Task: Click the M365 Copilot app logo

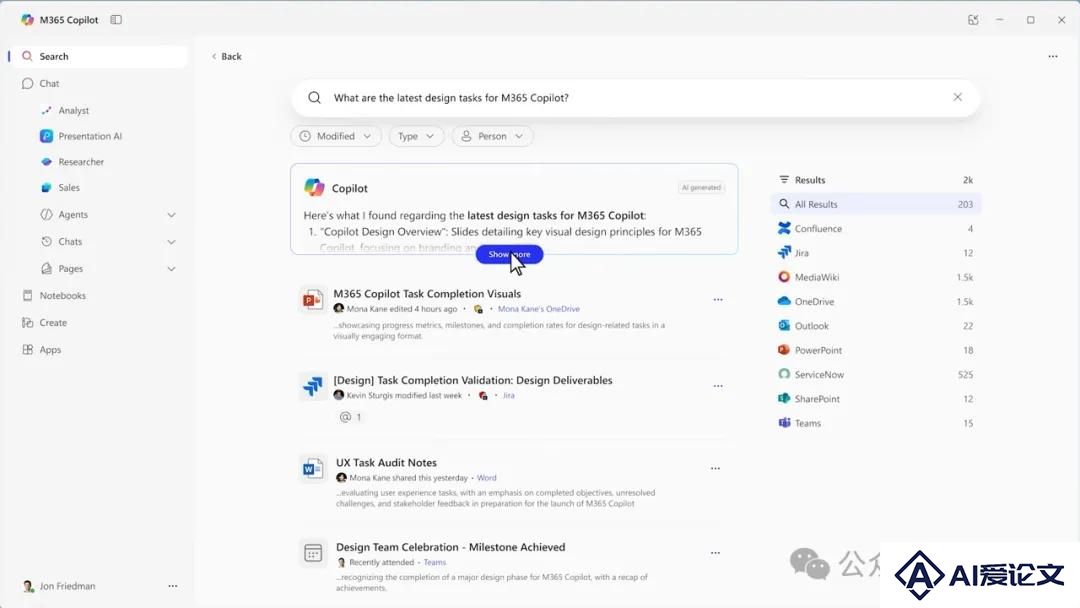Action: click(27, 20)
